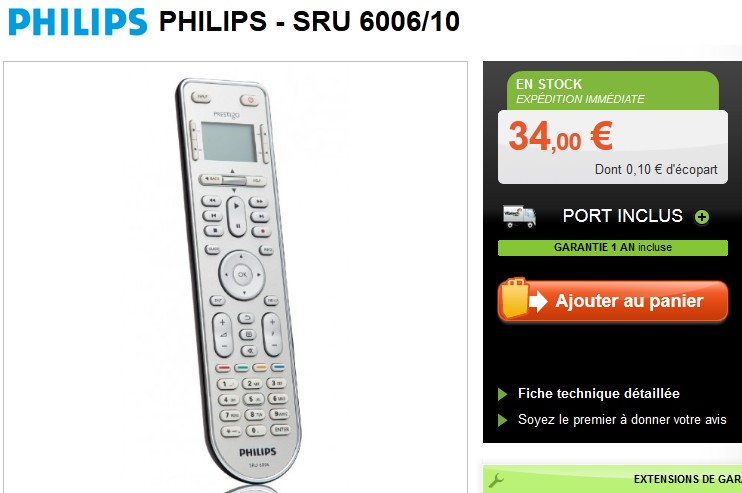Click the product title PHILIPS - SRU 6006/10
The width and height of the screenshot is (742, 493).
click(x=309, y=22)
